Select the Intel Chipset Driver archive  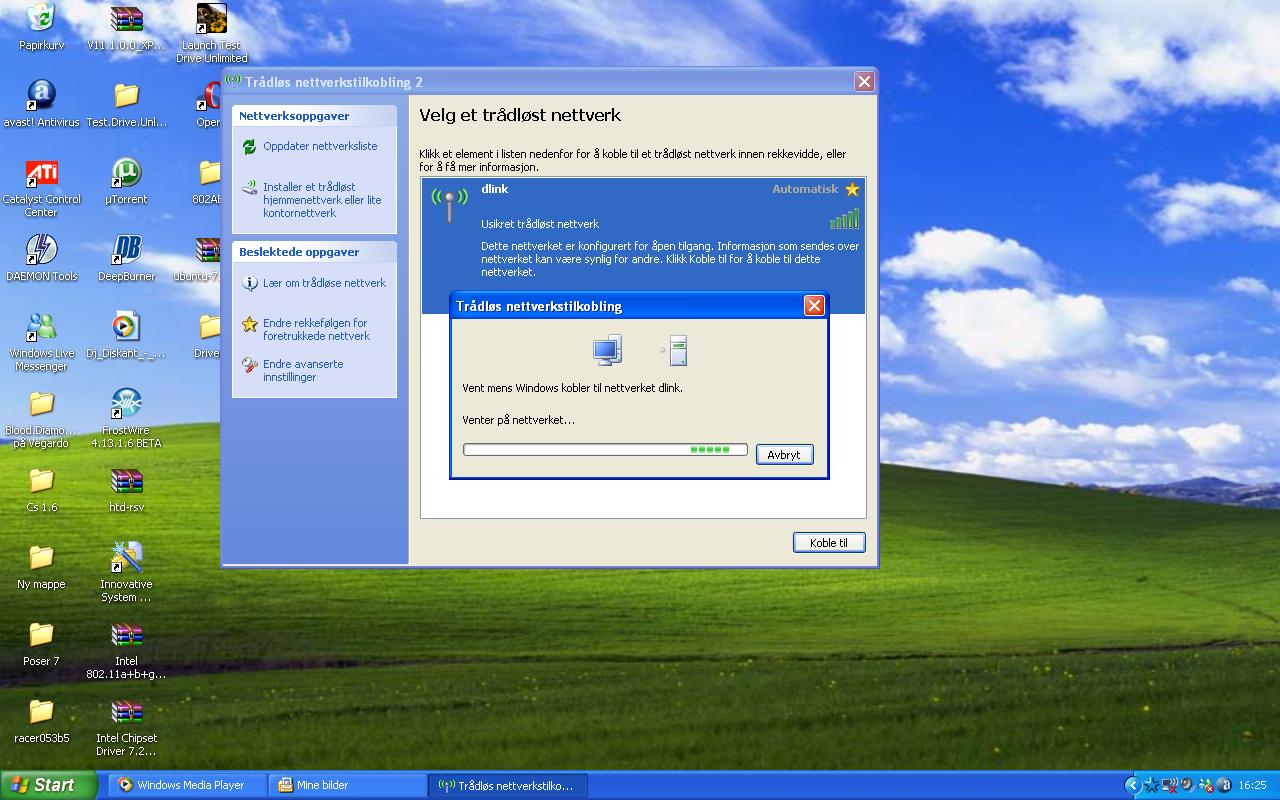click(126, 726)
